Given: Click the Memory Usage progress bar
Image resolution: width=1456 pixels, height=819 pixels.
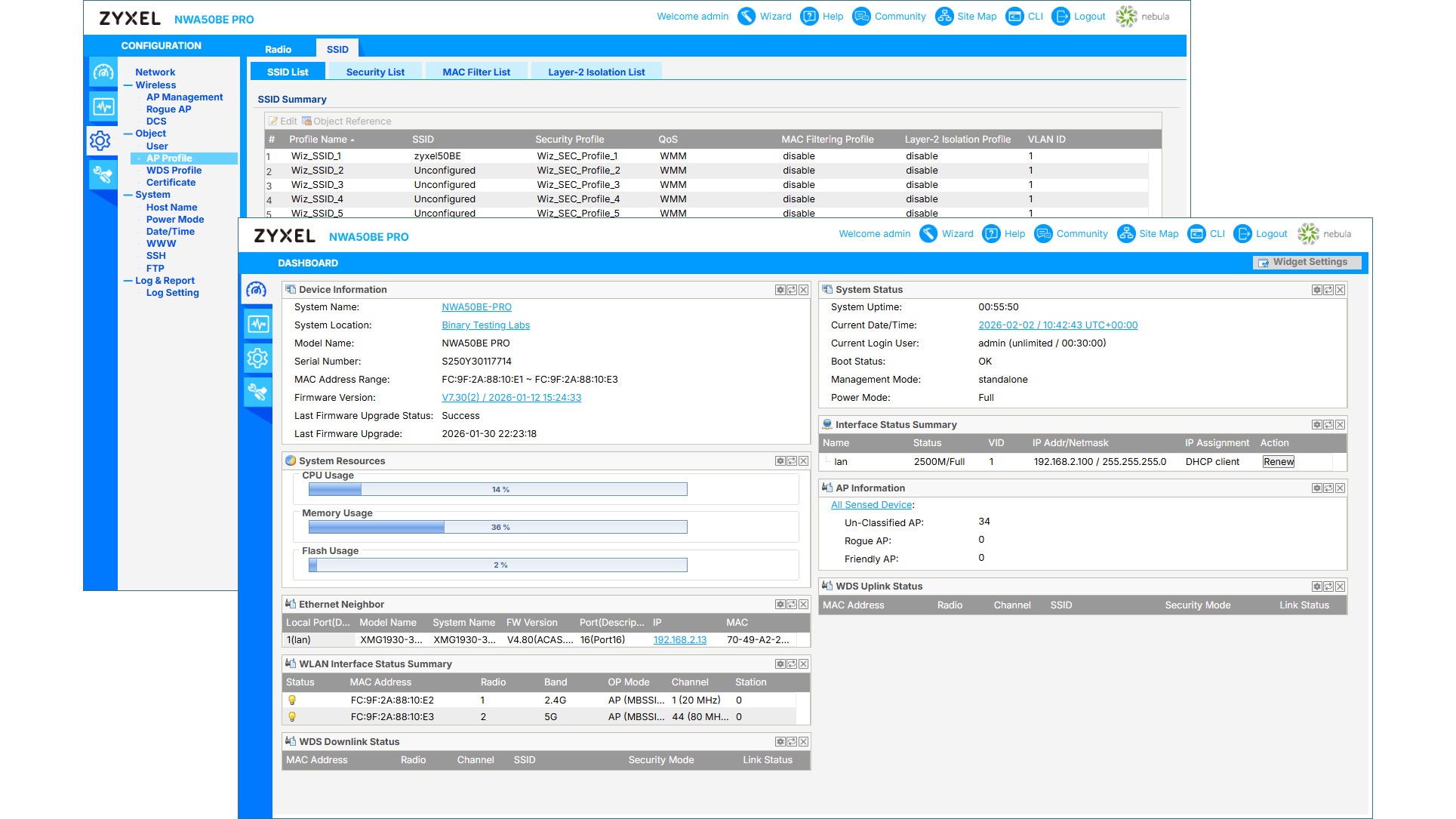Looking at the screenshot, I should [497, 527].
